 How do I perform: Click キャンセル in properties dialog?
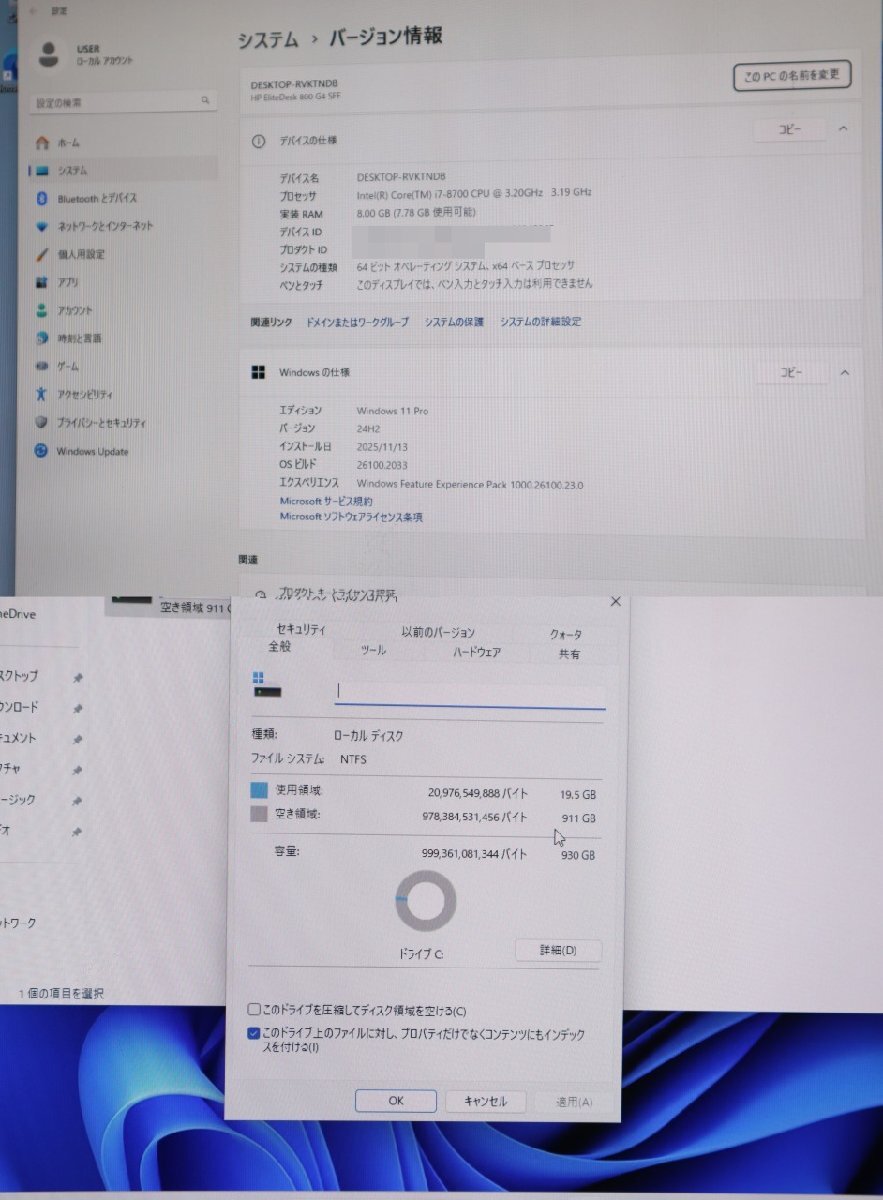pos(485,1101)
